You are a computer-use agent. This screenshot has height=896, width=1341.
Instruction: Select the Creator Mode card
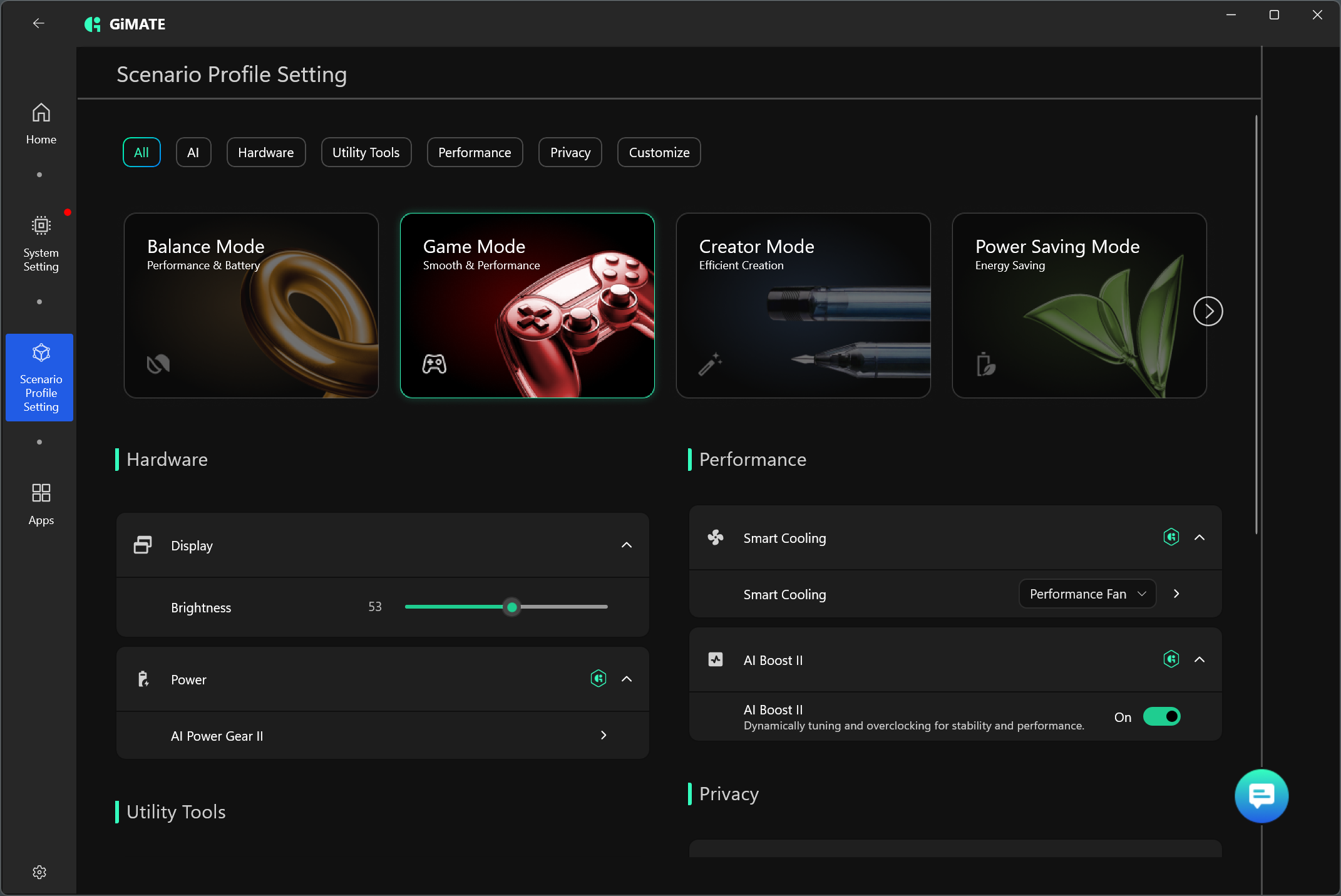(x=803, y=306)
